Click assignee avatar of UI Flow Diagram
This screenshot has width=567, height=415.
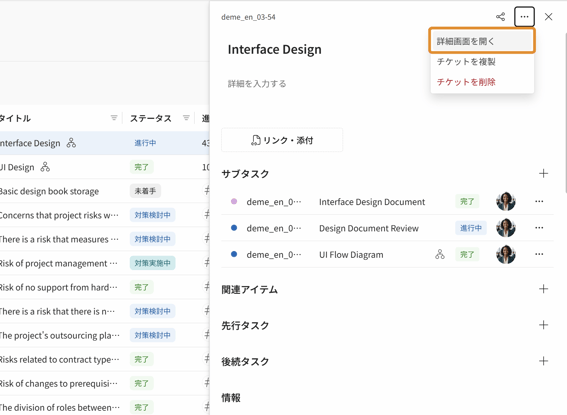coord(506,254)
